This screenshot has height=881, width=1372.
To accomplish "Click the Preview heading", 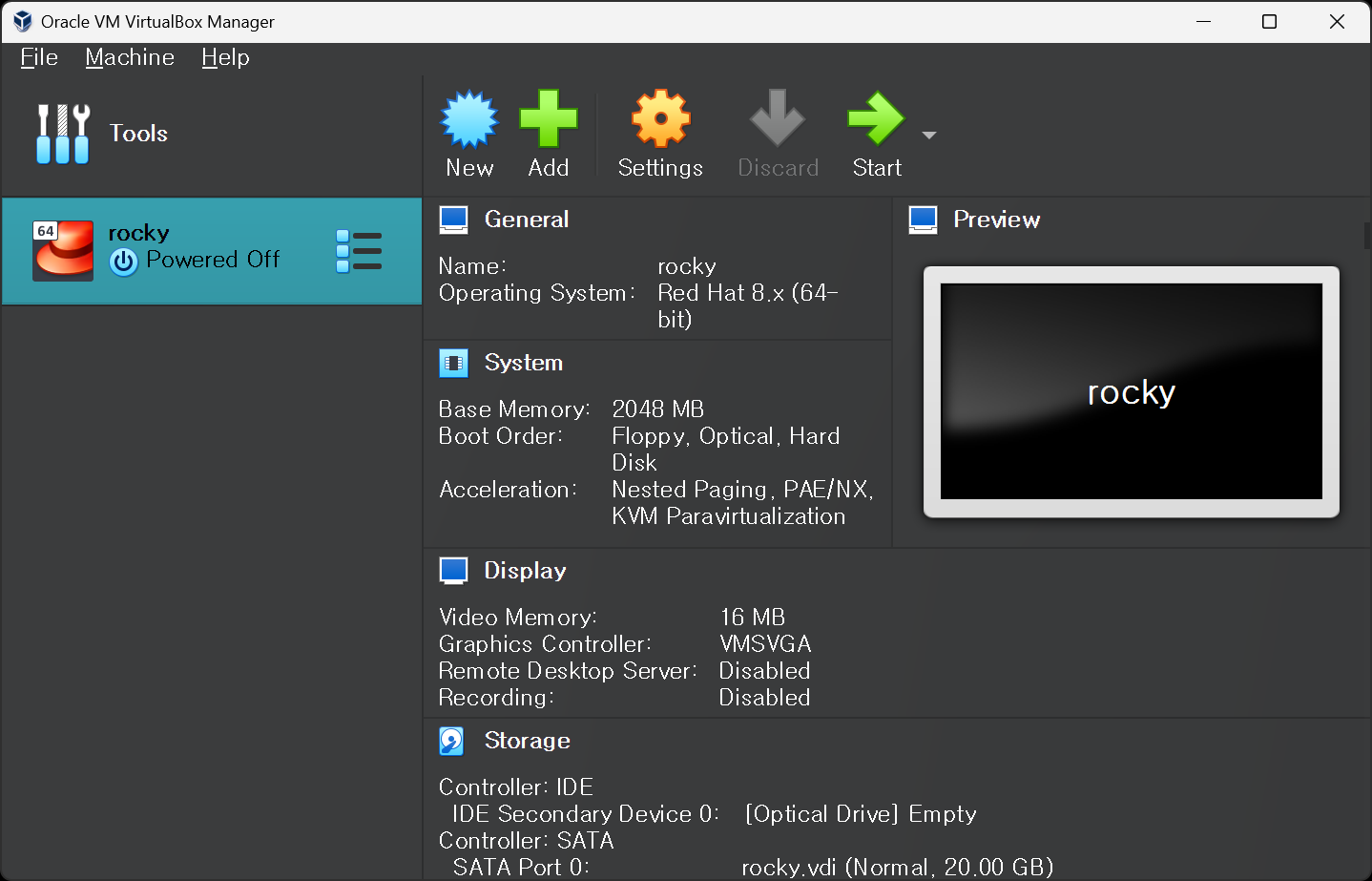I will pos(997,220).
